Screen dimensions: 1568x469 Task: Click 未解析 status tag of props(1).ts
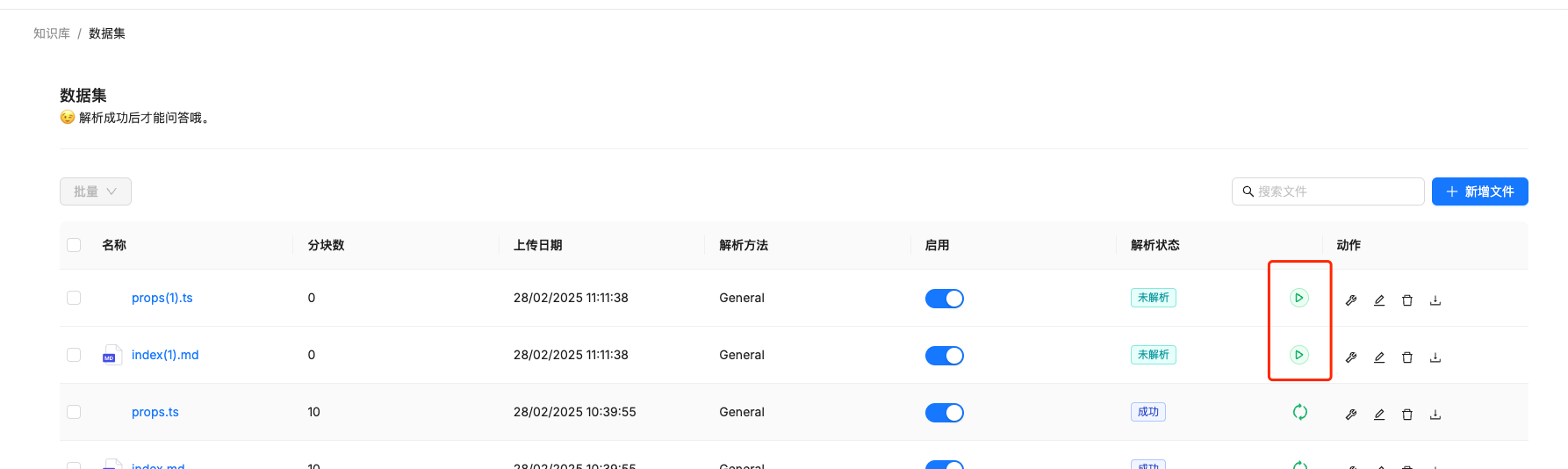pos(1154,298)
